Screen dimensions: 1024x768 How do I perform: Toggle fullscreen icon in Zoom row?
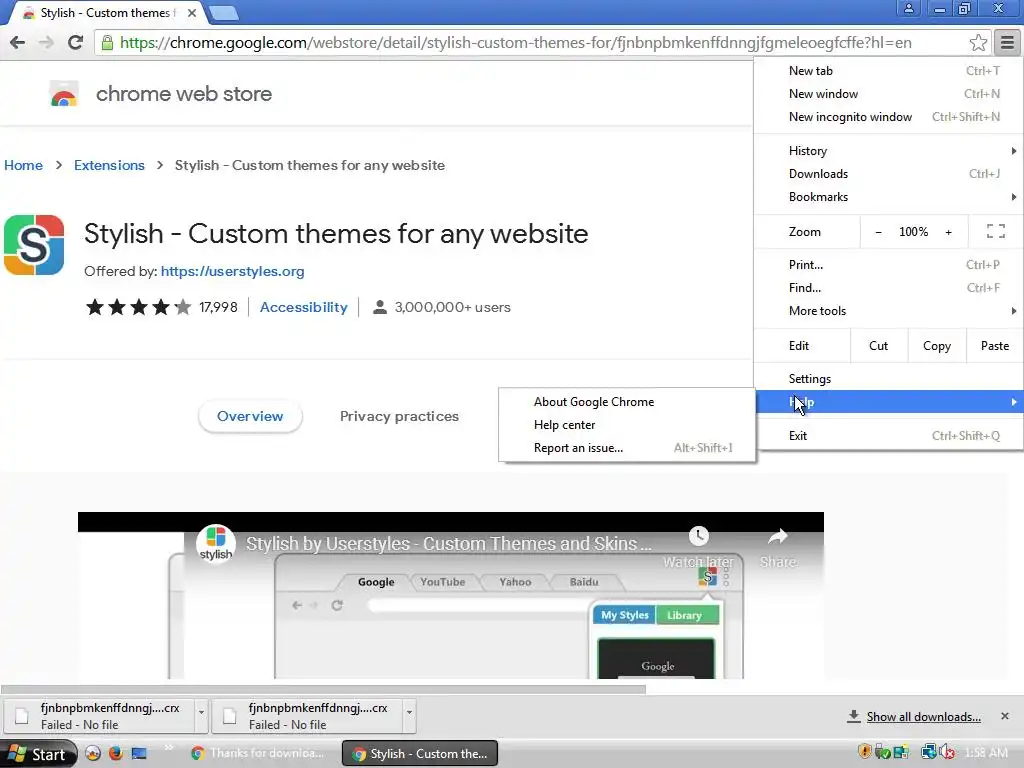(995, 231)
